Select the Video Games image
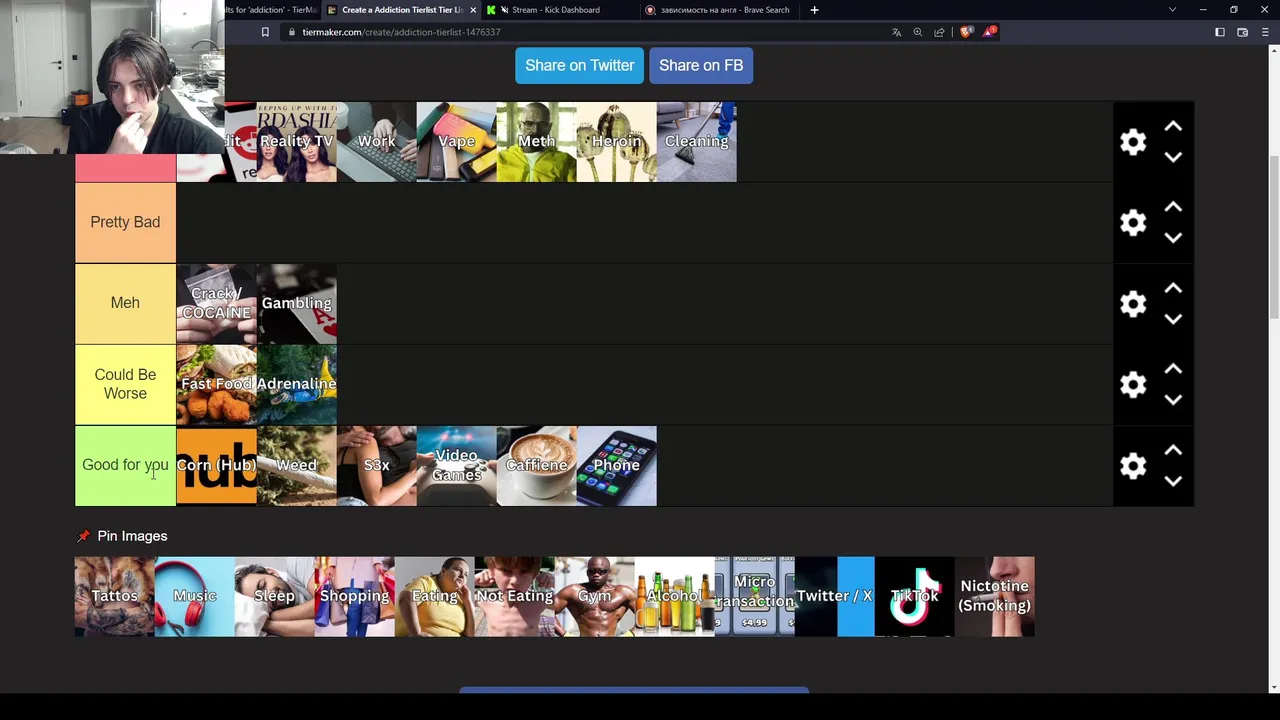The width and height of the screenshot is (1280, 720). (x=456, y=465)
